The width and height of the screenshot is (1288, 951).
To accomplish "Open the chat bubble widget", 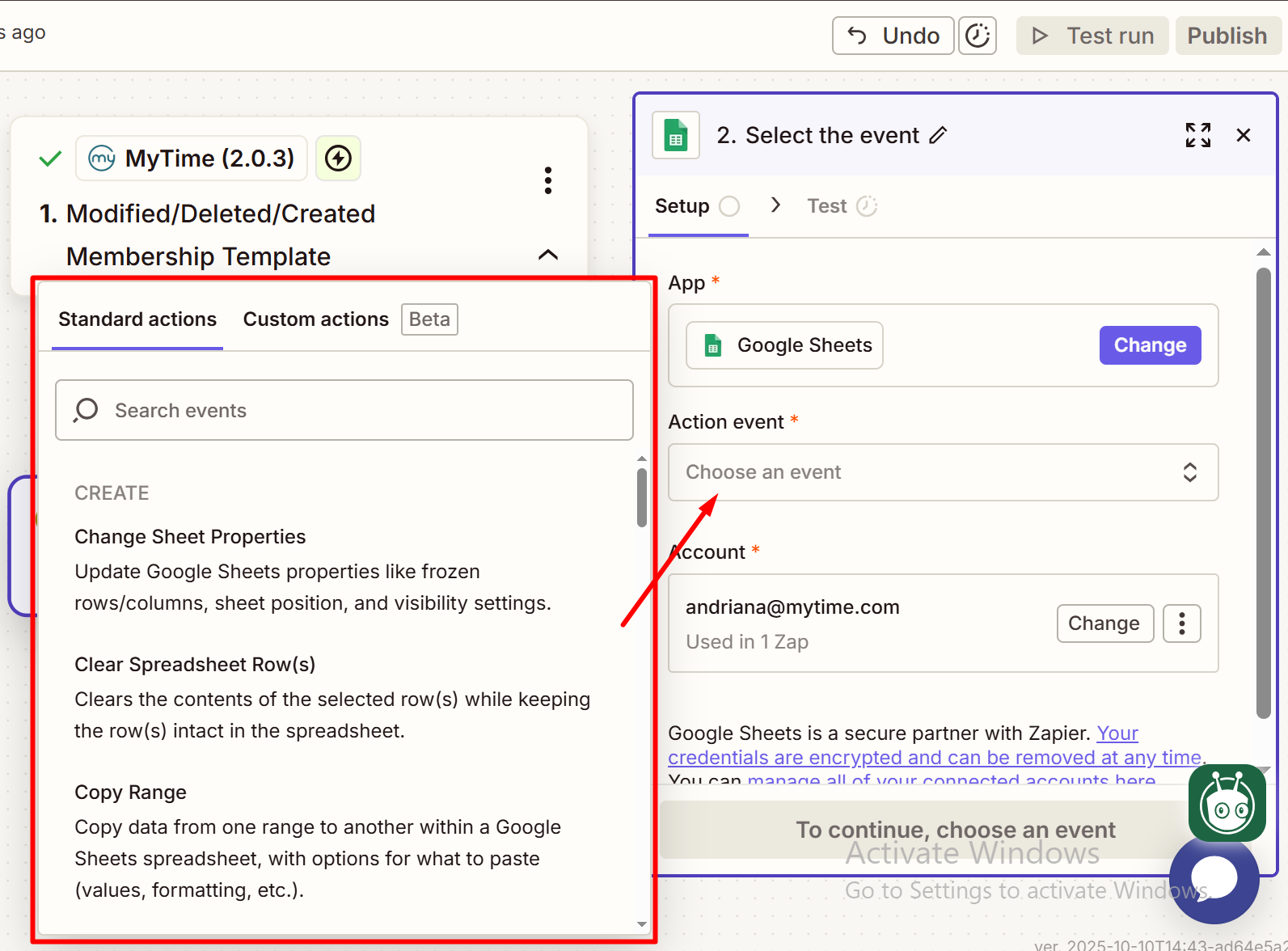I will click(1214, 879).
